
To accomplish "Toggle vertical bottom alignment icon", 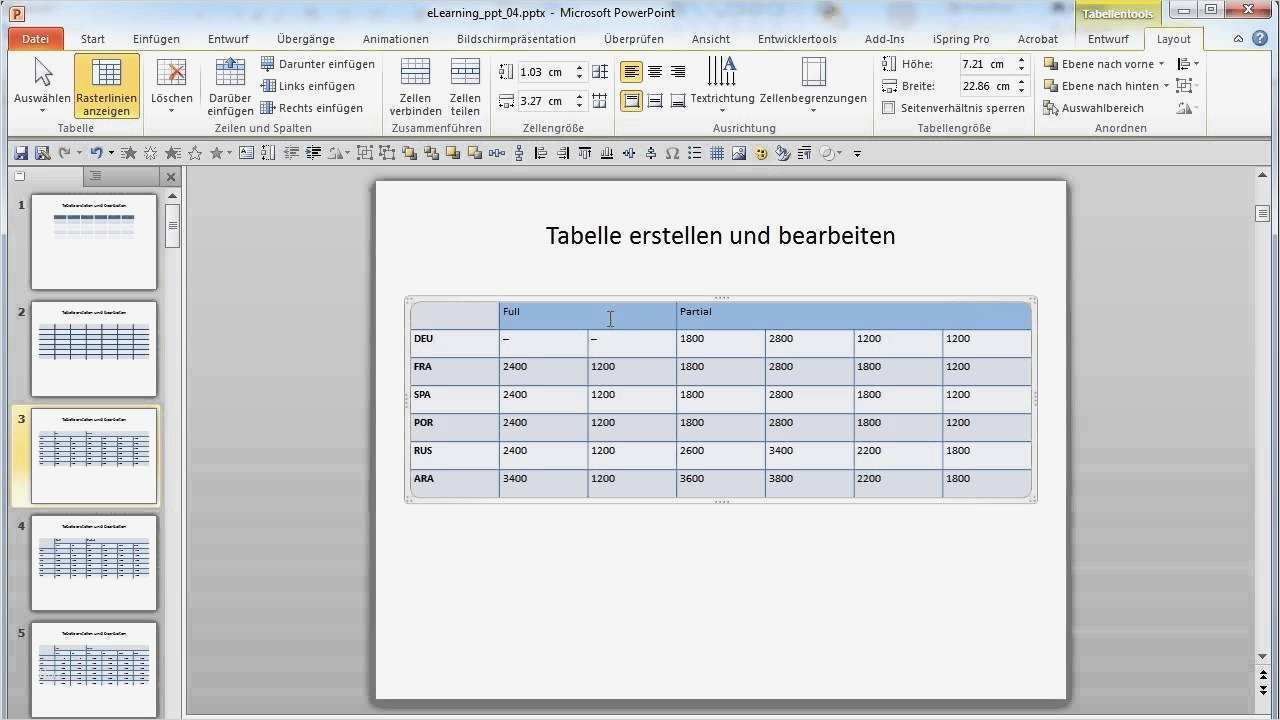I will pyautogui.click(x=678, y=100).
